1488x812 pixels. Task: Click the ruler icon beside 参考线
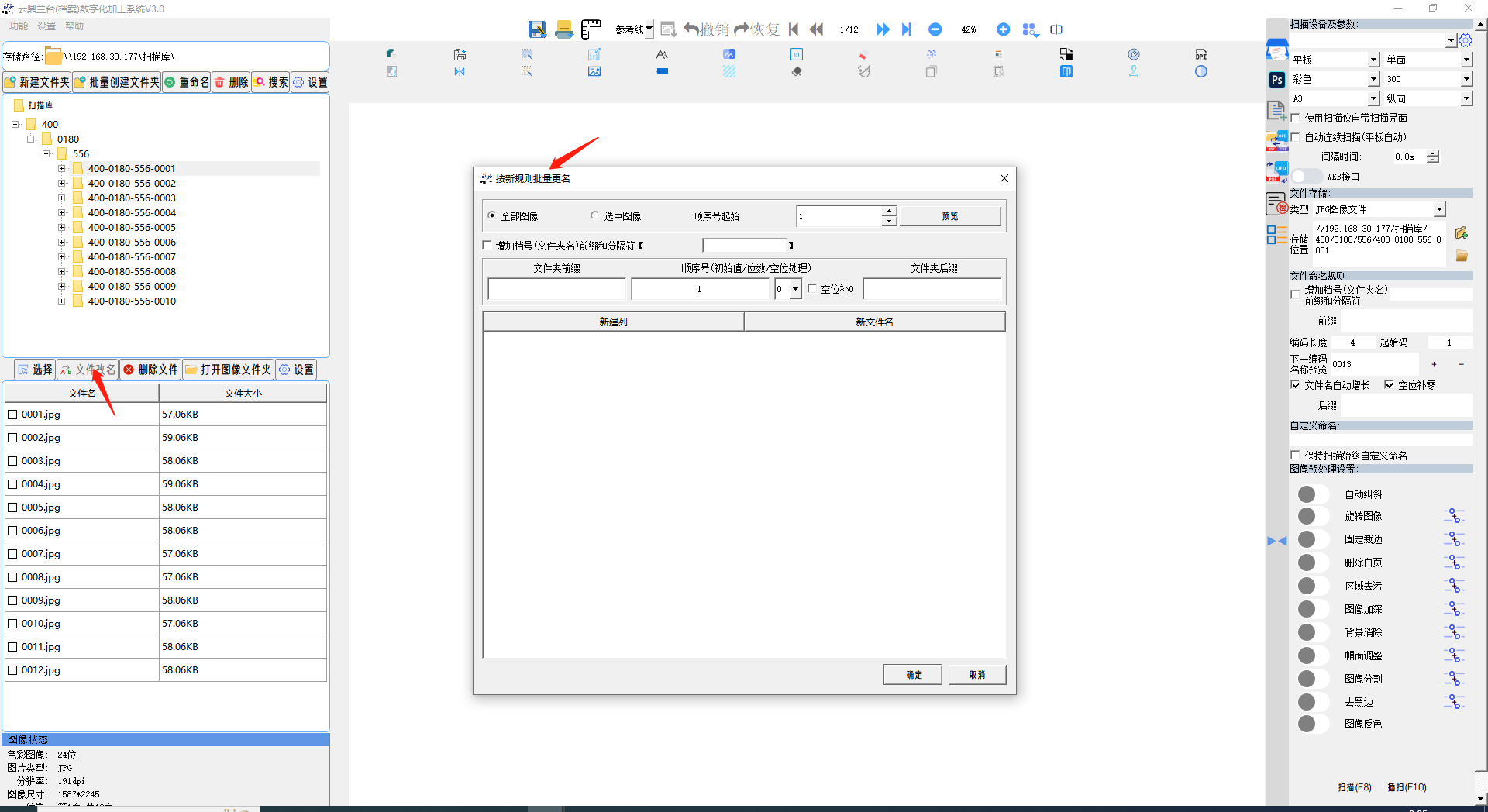[591, 29]
